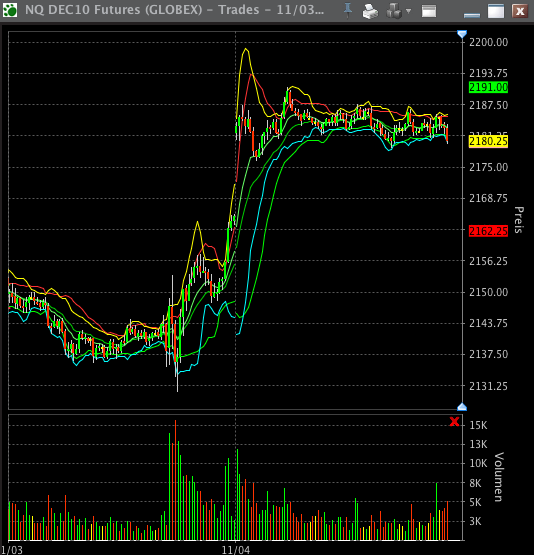Image resolution: width=534 pixels, height=555 pixels.
Task: Pin the chart window with the pushpin icon
Action: [348, 11]
